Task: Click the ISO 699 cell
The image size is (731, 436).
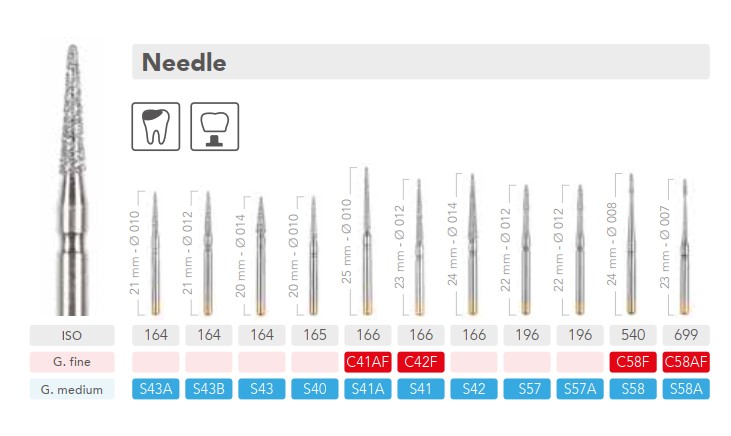Action: 686,335
